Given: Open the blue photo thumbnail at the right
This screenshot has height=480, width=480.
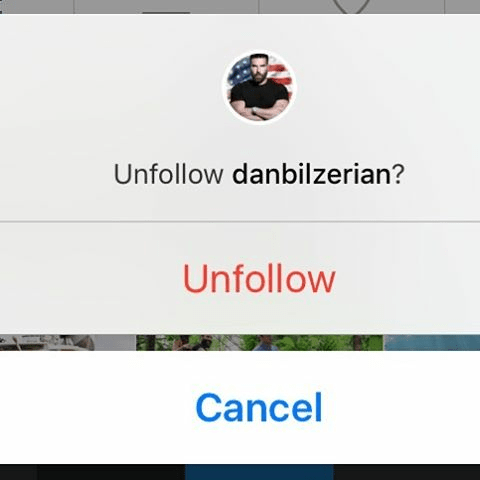Looking at the screenshot, I should coord(432,343).
